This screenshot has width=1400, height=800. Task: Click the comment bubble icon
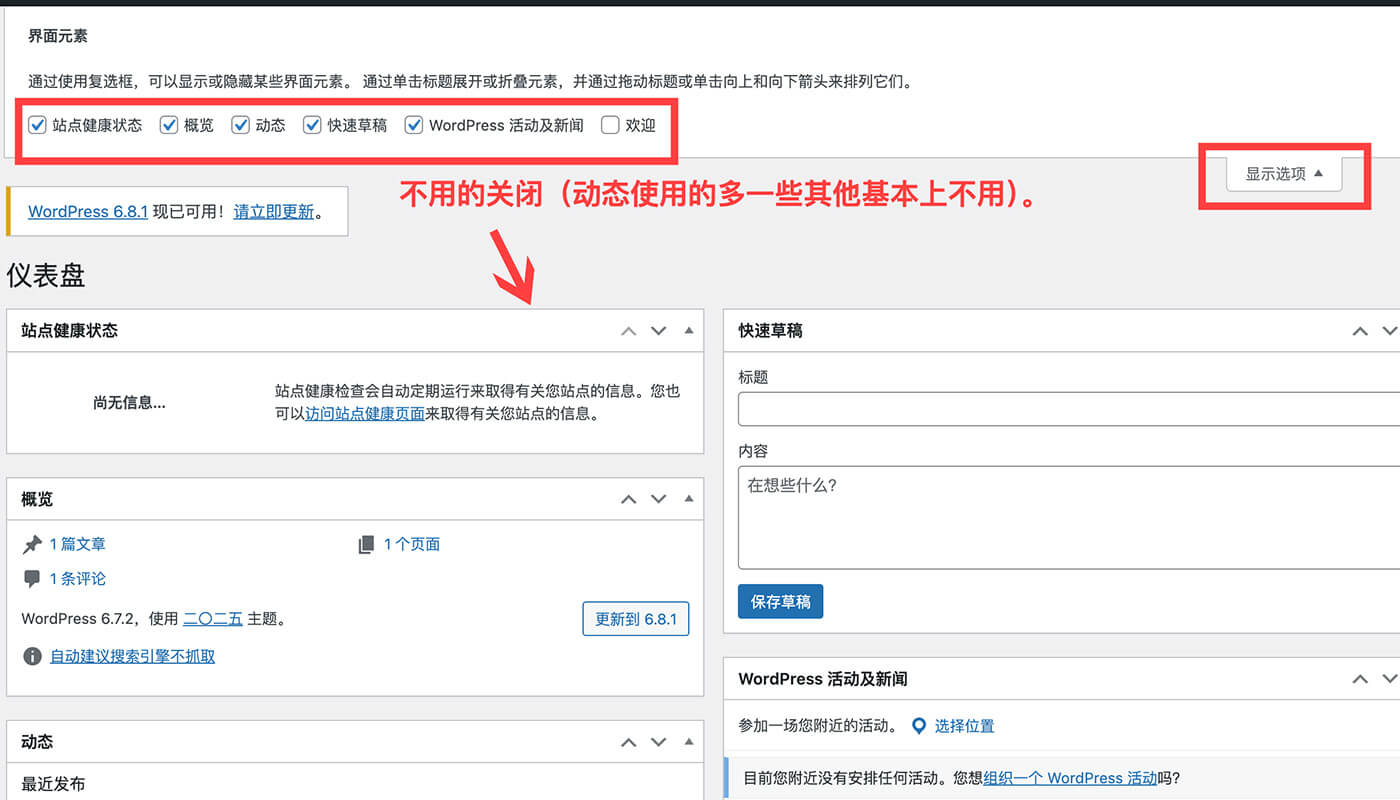tap(32, 579)
